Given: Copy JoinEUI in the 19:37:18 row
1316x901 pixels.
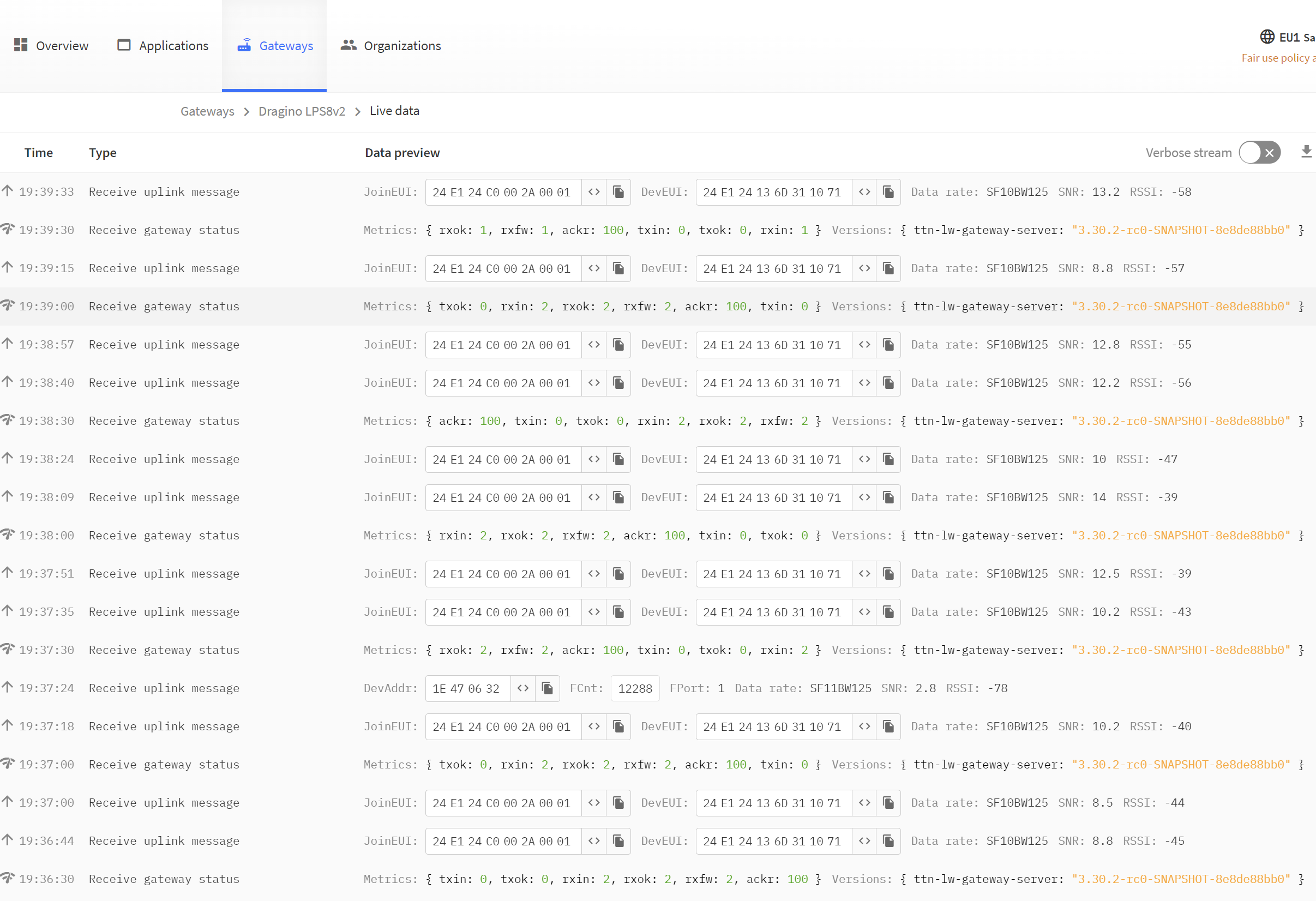Looking at the screenshot, I should [618, 726].
